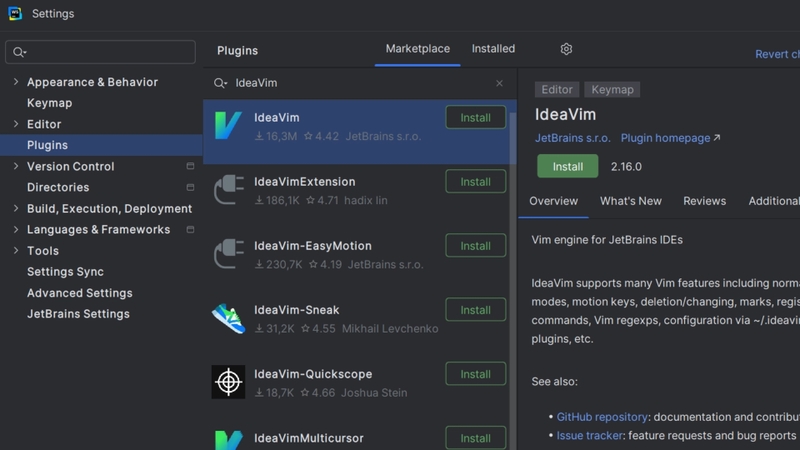
Task: Expand Appearance & Behavior settings group
Action: (16, 82)
